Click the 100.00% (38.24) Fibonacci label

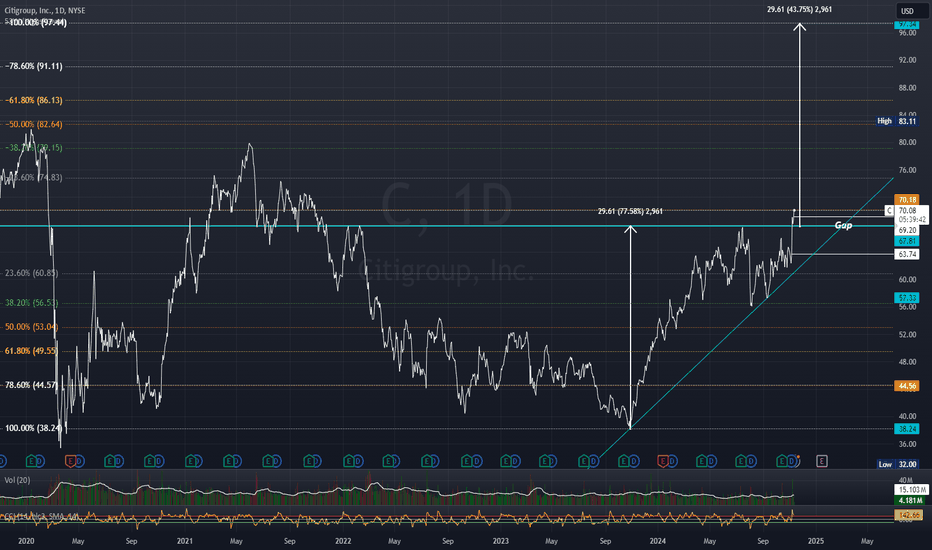pos(34,428)
